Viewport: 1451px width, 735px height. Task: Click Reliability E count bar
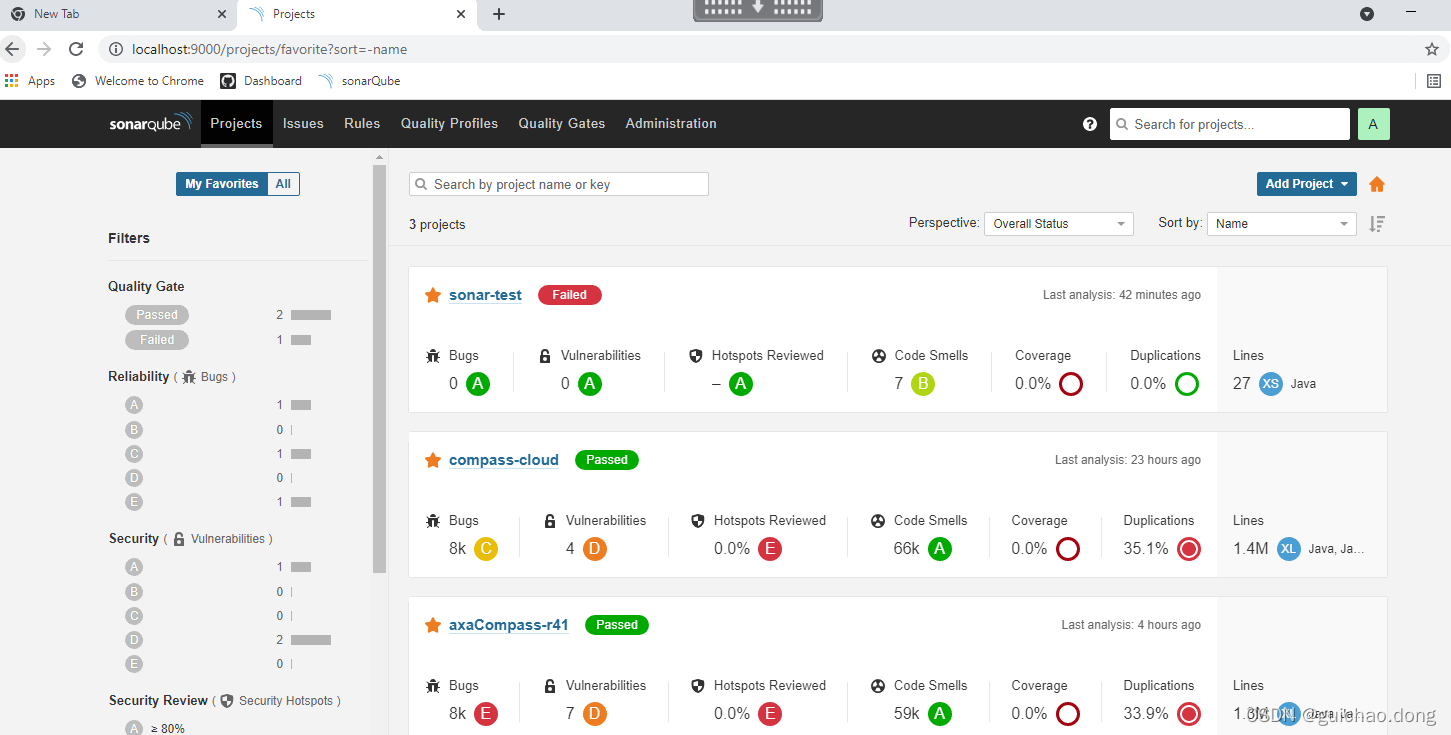pyautogui.click(x=301, y=502)
